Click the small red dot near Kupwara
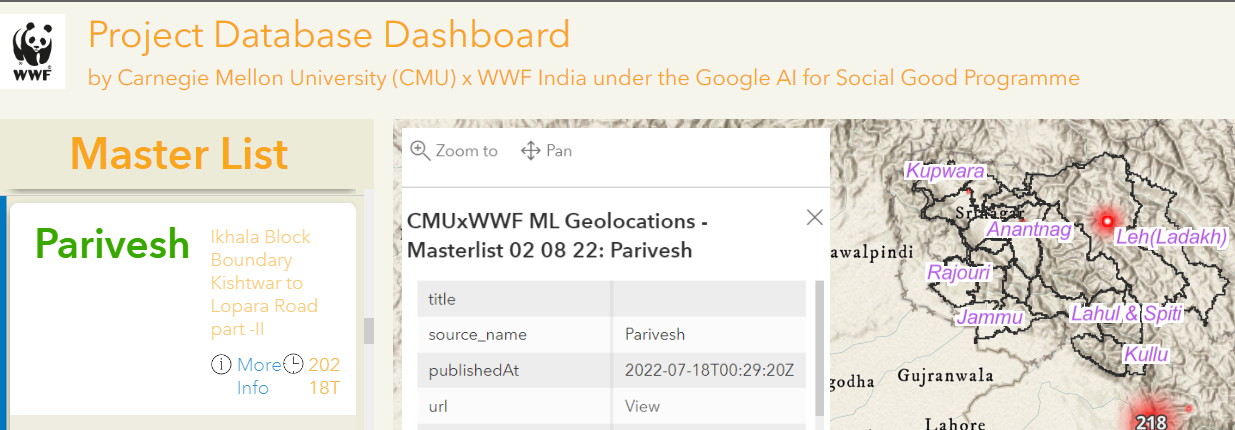1235x430 pixels. [968, 189]
